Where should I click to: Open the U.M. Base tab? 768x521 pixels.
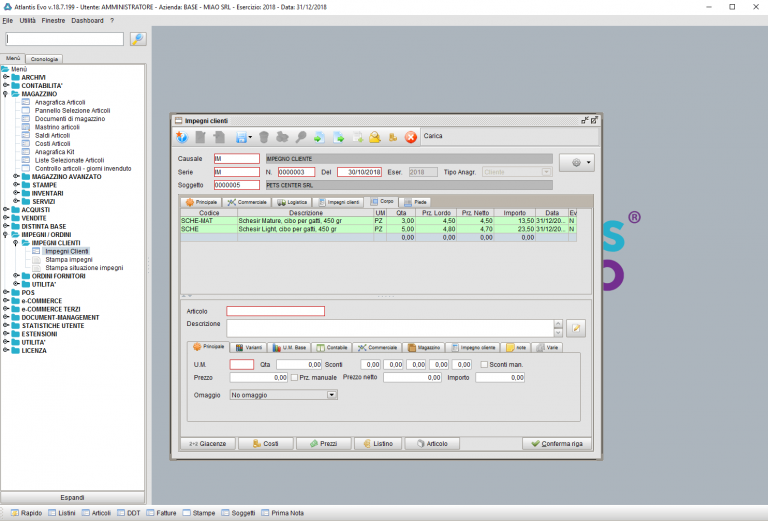coord(289,347)
